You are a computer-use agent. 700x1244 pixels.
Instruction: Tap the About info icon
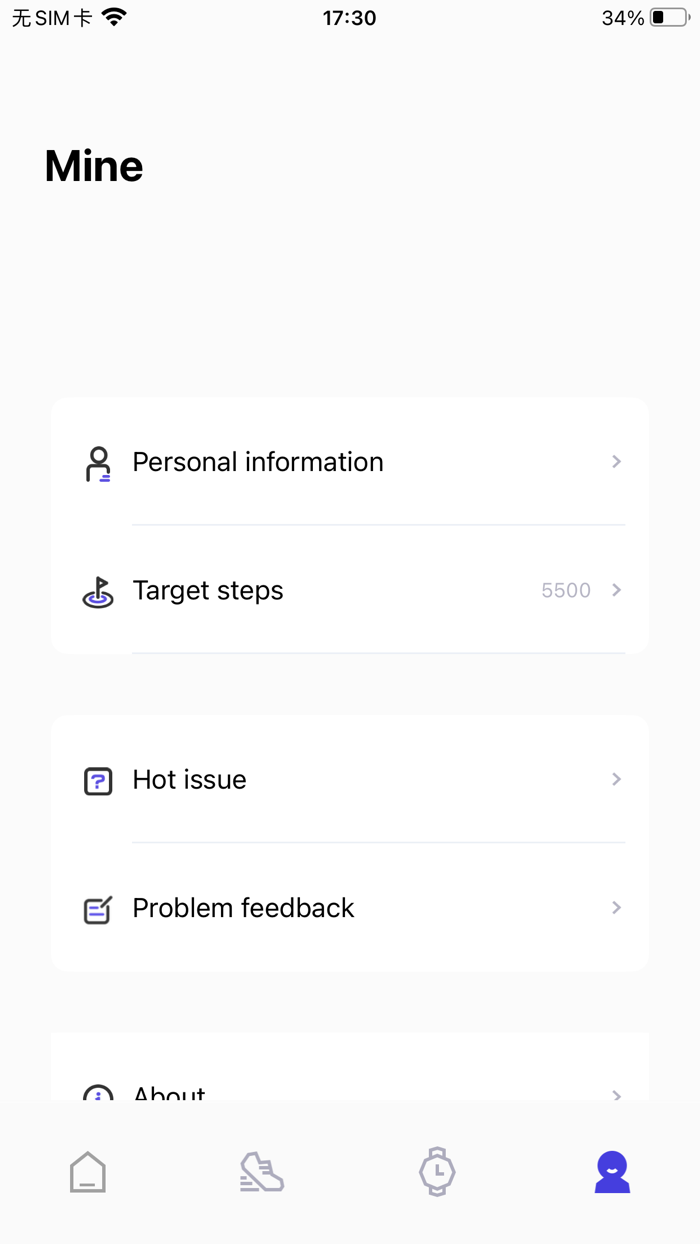pyautogui.click(x=98, y=1093)
